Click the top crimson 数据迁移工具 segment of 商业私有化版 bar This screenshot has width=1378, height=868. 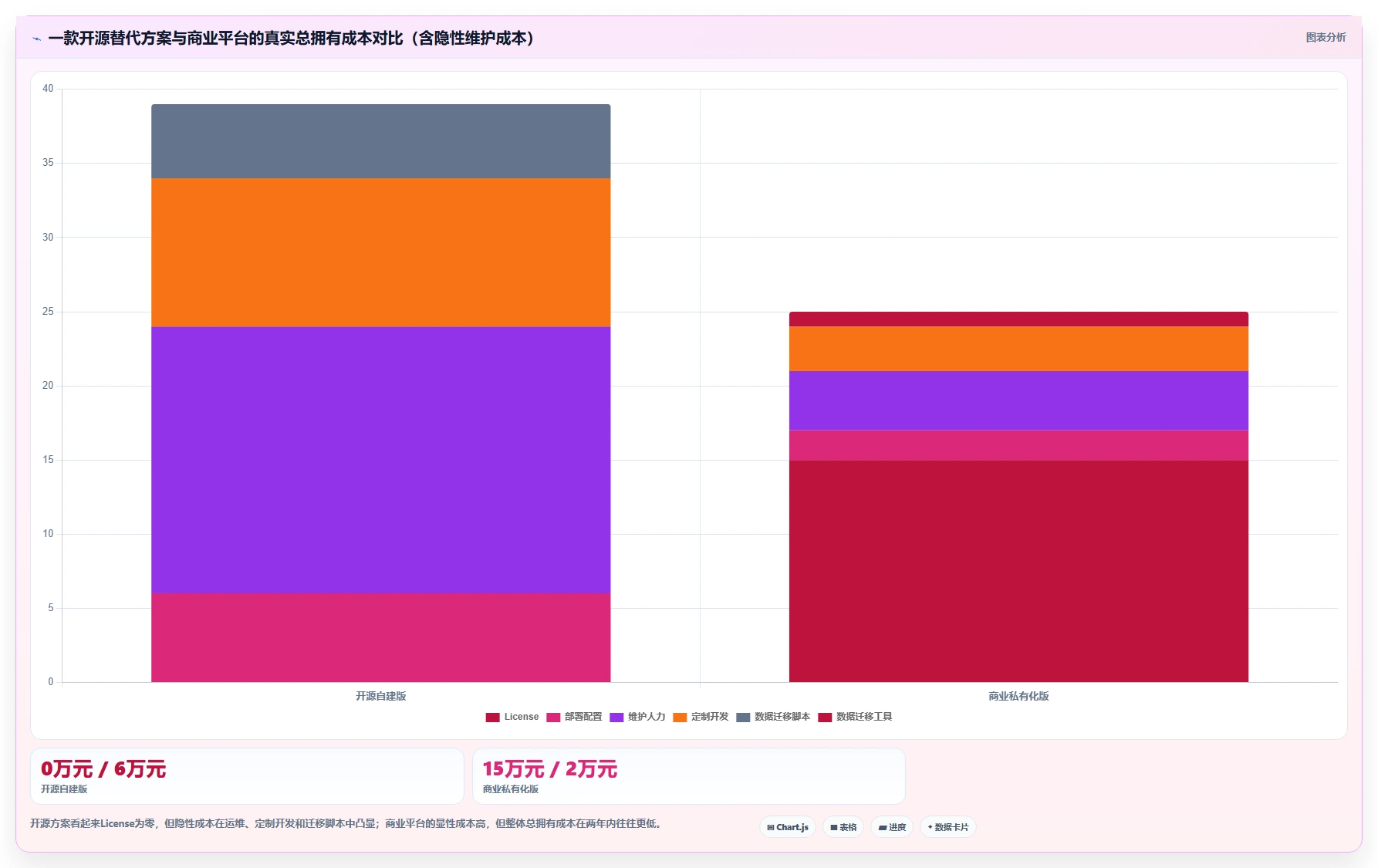(1018, 319)
